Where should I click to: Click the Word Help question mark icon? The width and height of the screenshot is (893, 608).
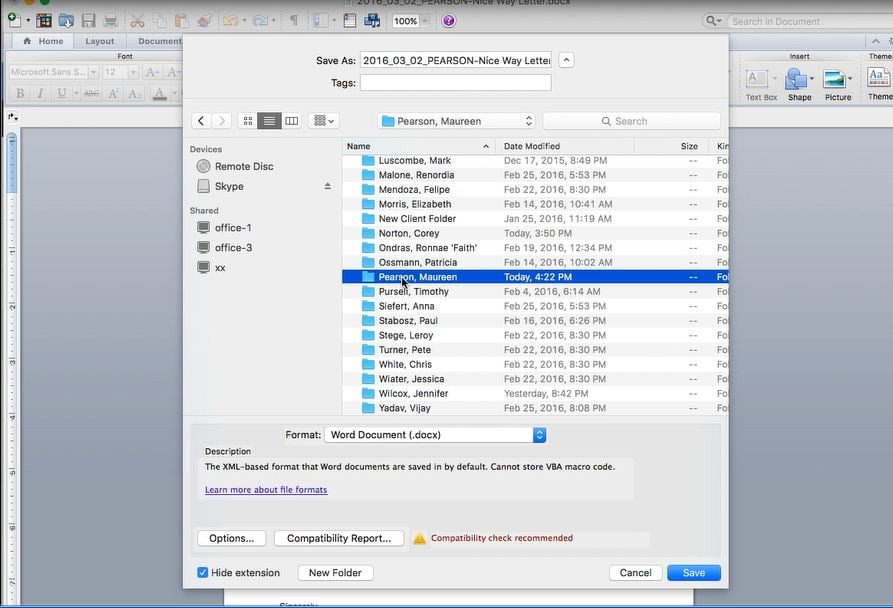coord(448,21)
